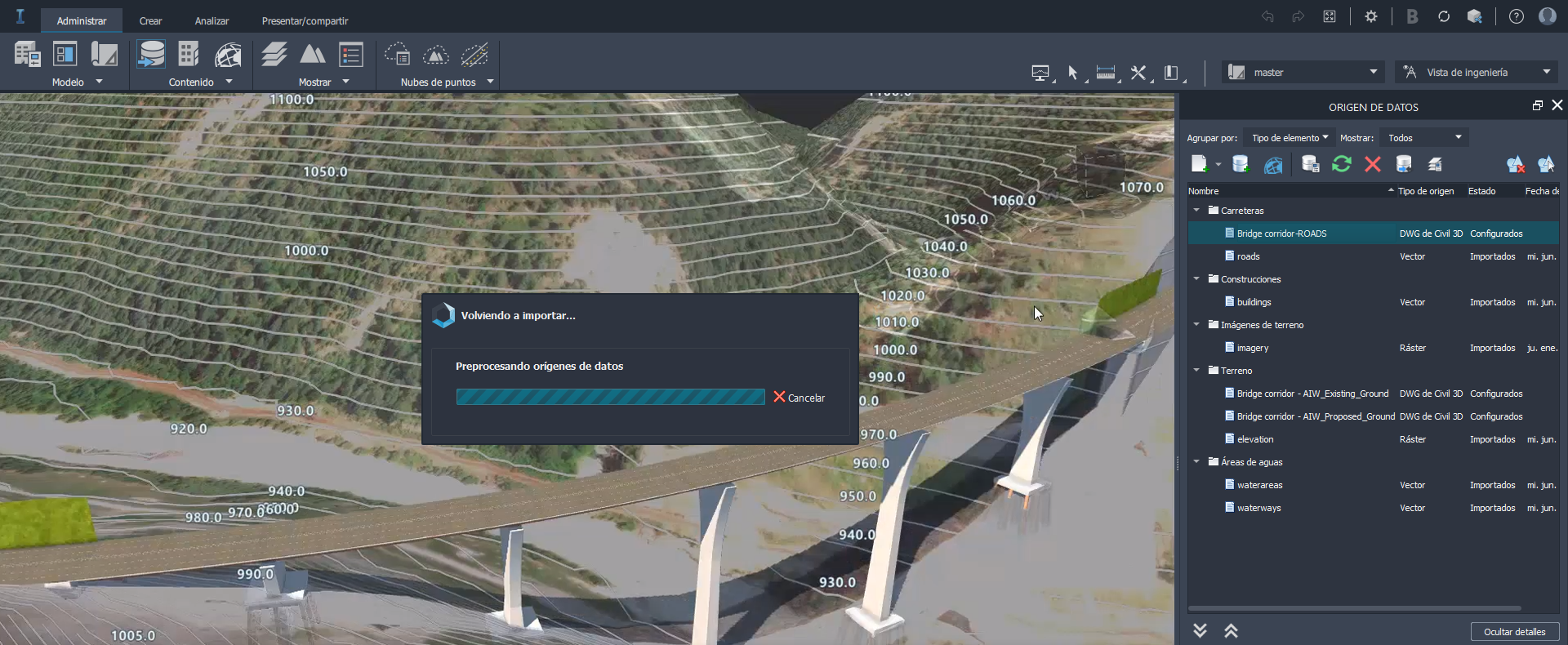
Task: Collapse the Carreteras group
Action: 1197,211
